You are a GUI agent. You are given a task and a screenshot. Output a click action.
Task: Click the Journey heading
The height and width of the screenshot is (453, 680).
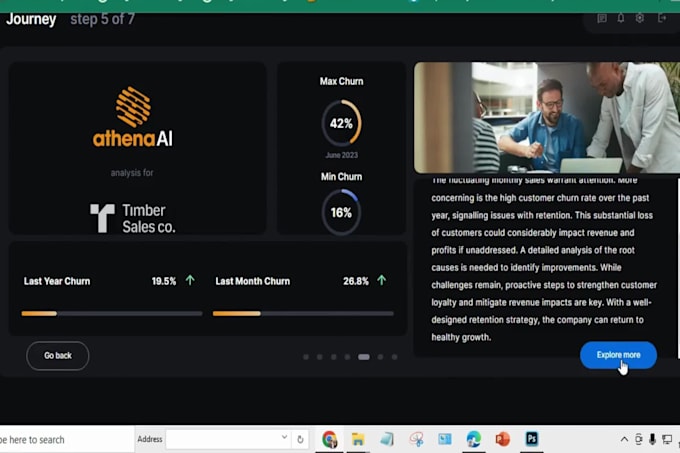tap(31, 20)
